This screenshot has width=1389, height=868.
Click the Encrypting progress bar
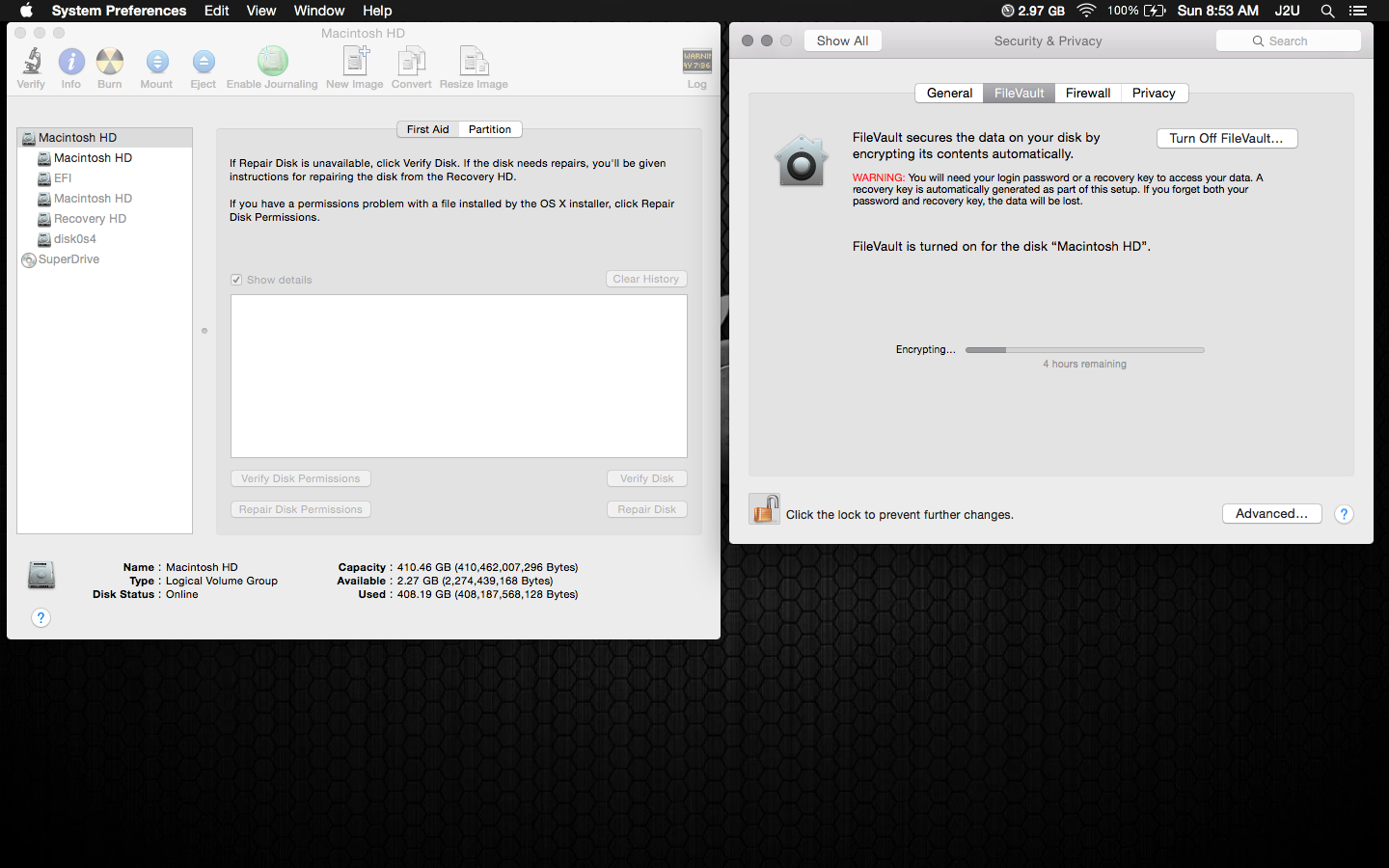(1085, 350)
